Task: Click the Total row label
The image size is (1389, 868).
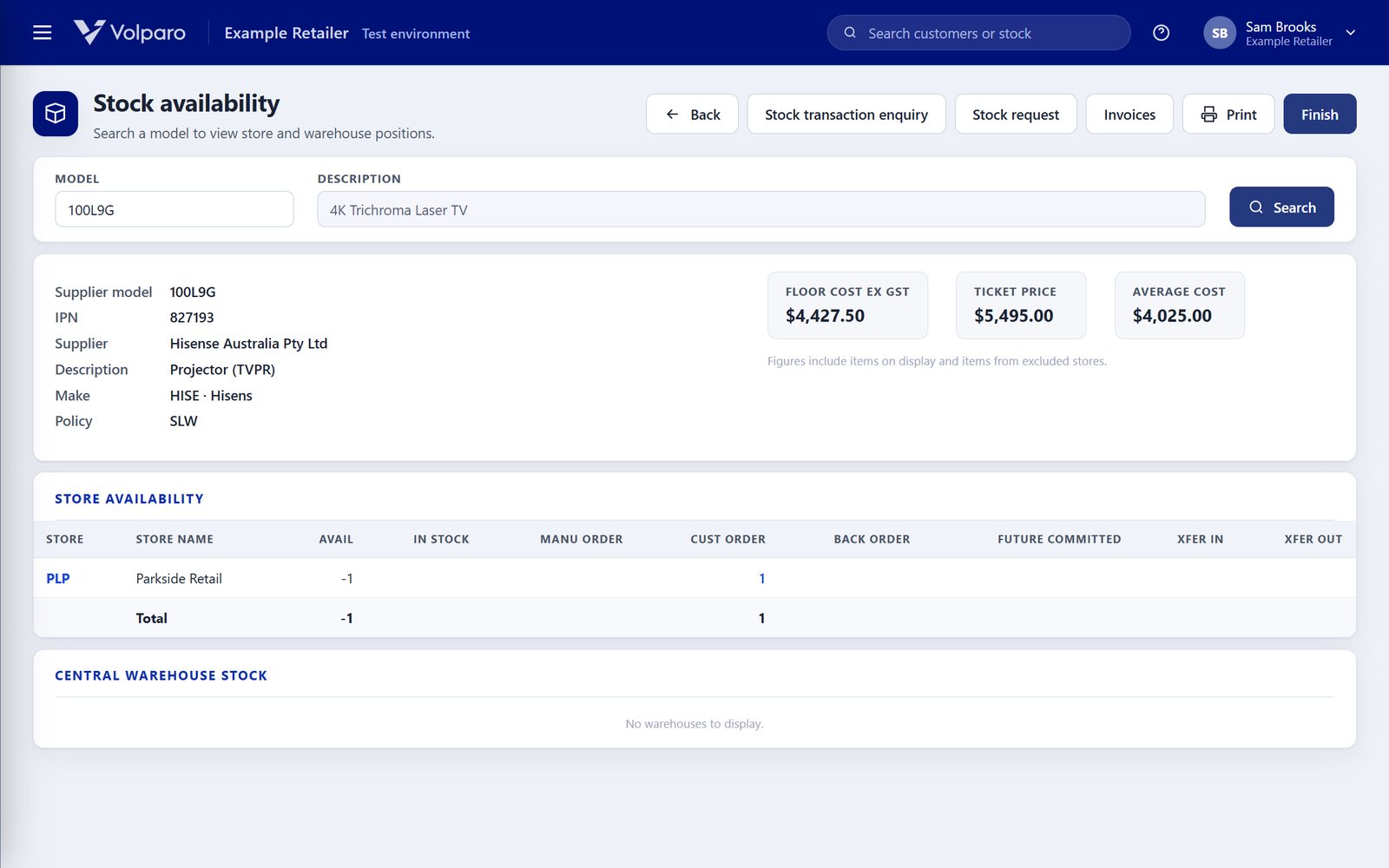Action: click(x=152, y=618)
